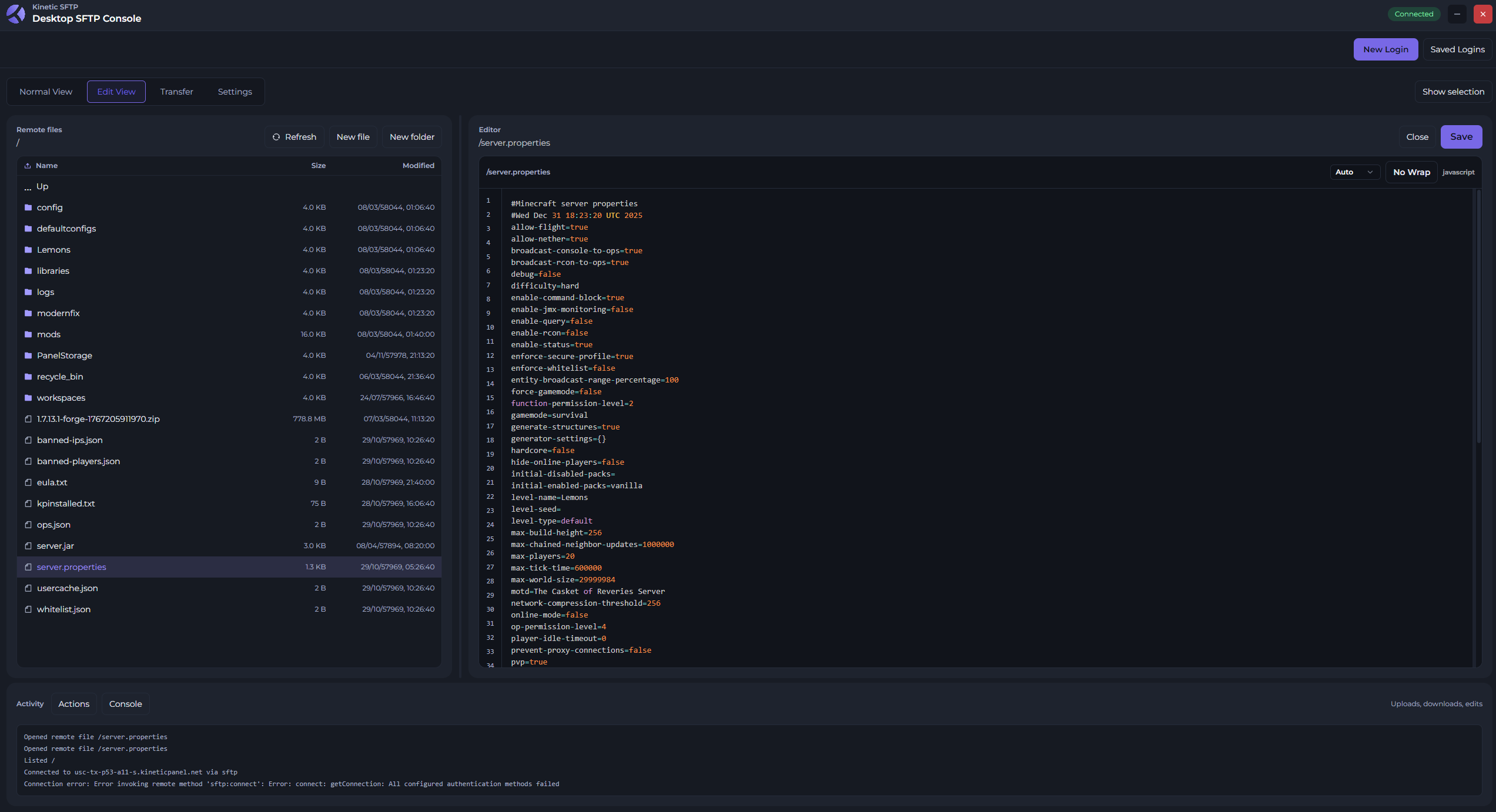Click the folder icon next to mods
This screenshot has width=1496, height=812.
(28, 334)
